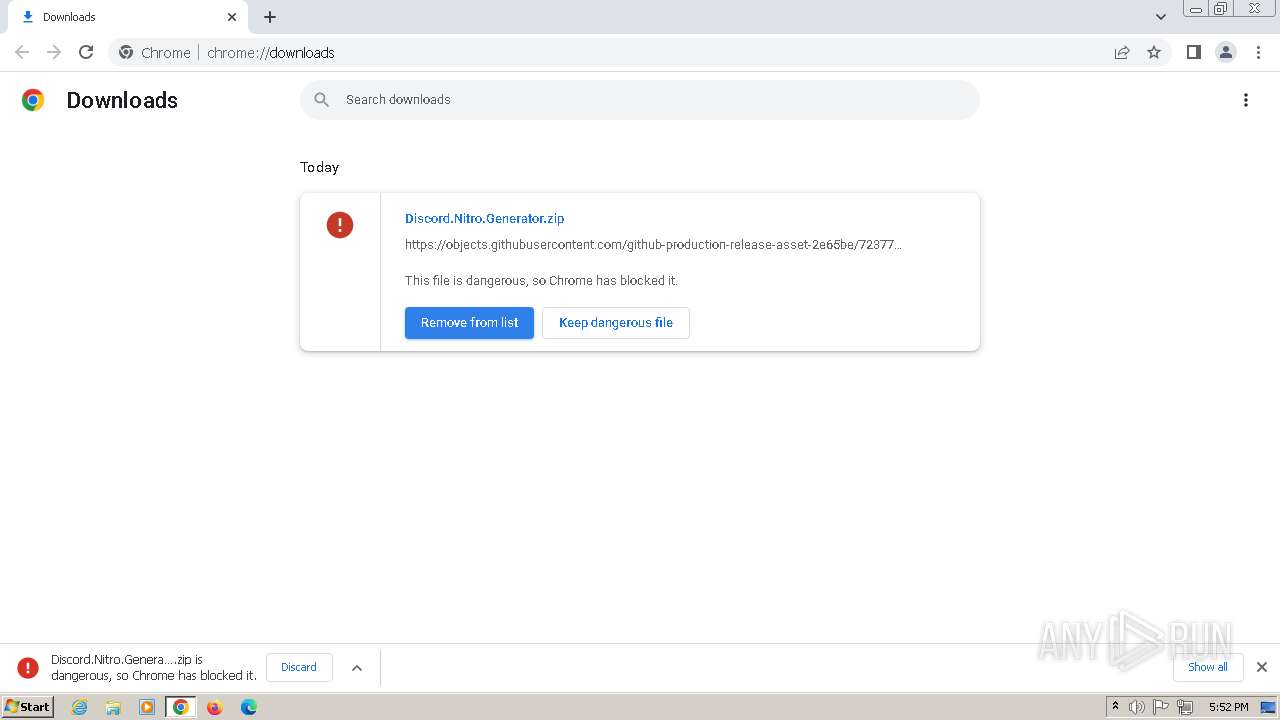Open the Discord.Nitro.Generator.zip link
Image resolution: width=1280 pixels, height=720 pixels.
click(484, 218)
